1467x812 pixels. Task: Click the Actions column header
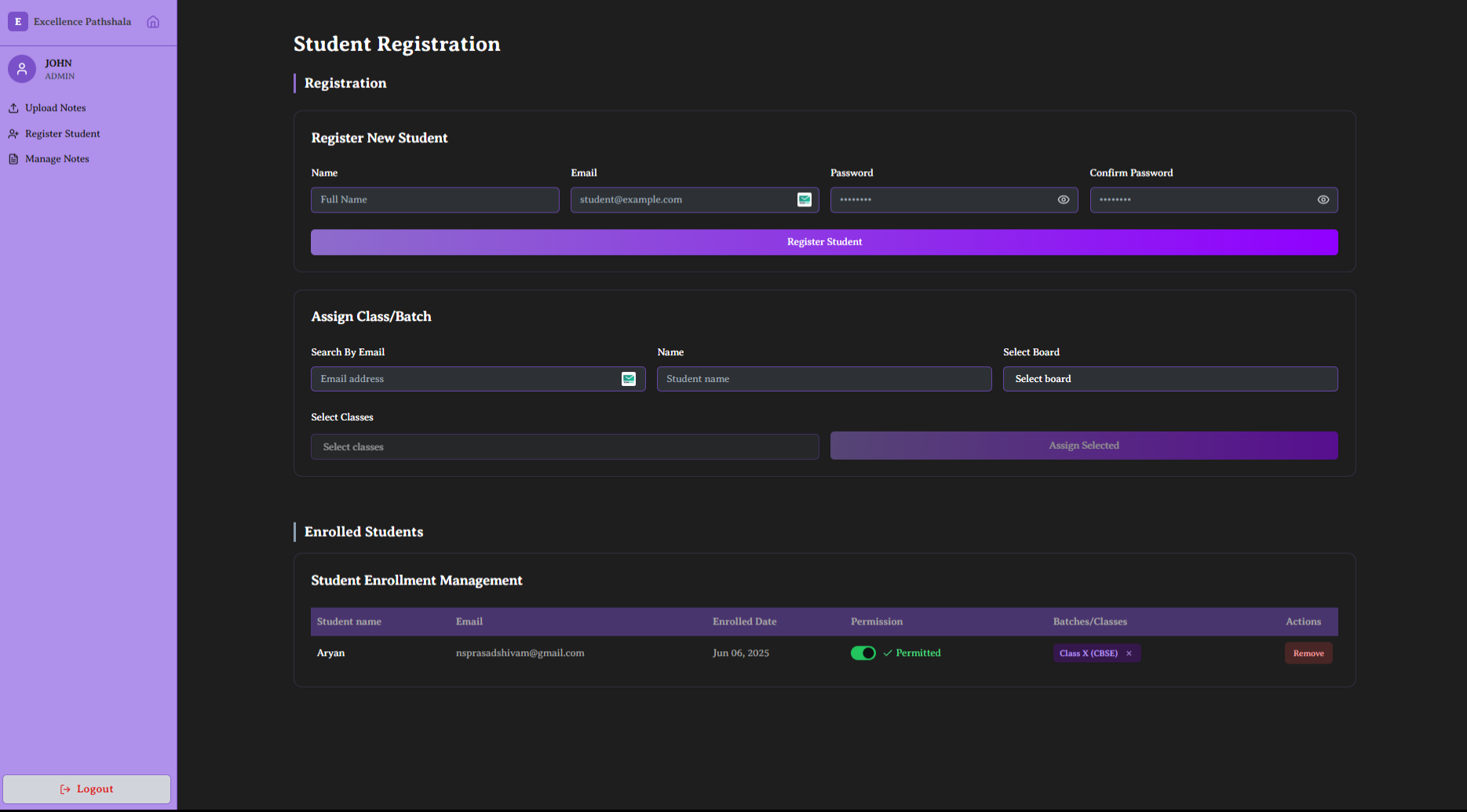click(x=1304, y=622)
